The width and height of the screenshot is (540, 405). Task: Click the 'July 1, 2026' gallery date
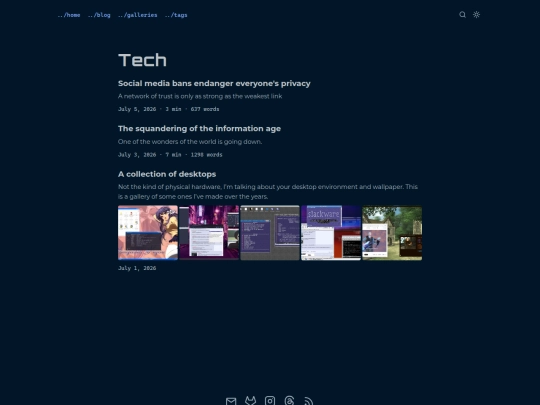coord(137,268)
